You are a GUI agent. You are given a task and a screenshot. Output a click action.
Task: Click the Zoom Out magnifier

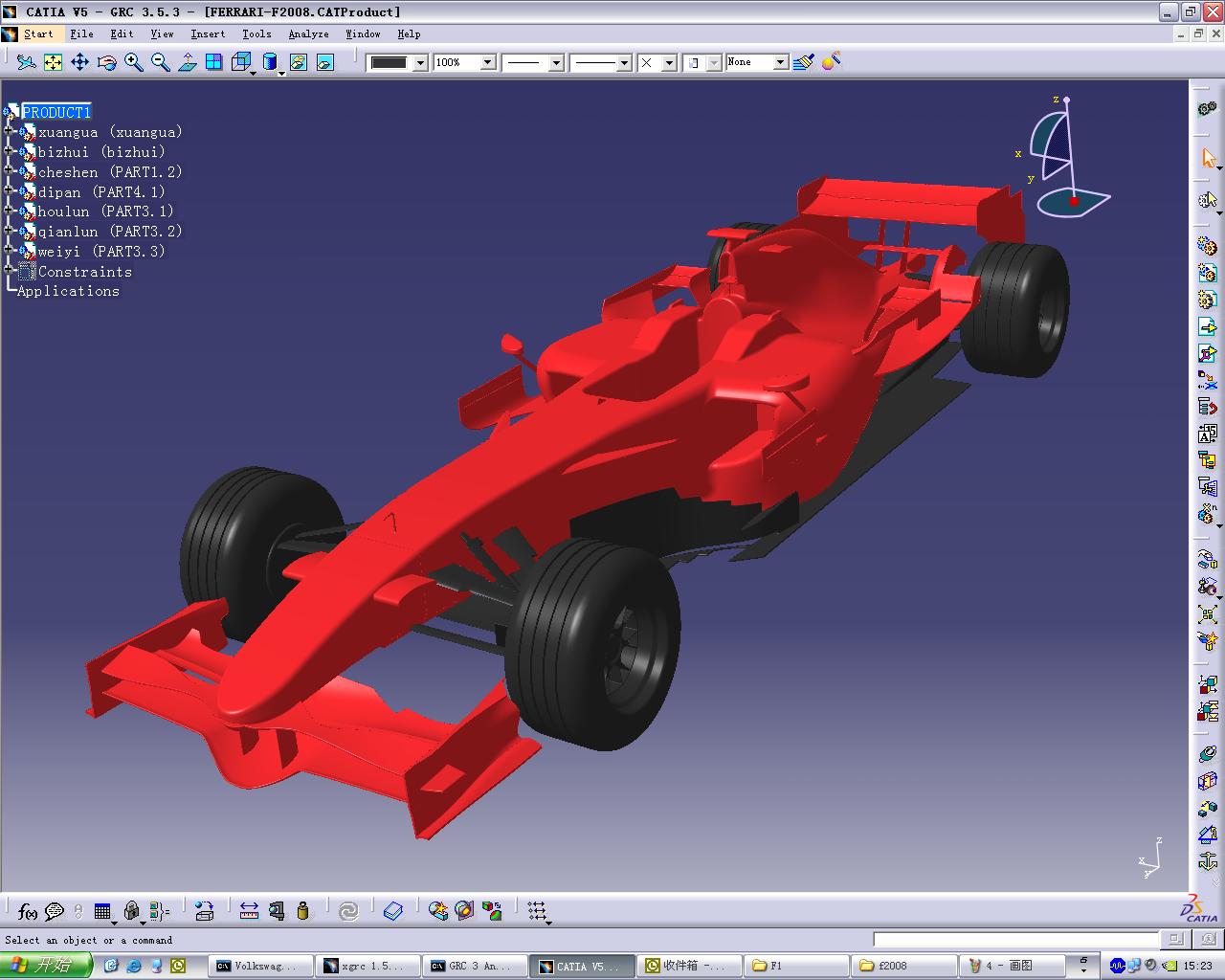click(x=160, y=62)
